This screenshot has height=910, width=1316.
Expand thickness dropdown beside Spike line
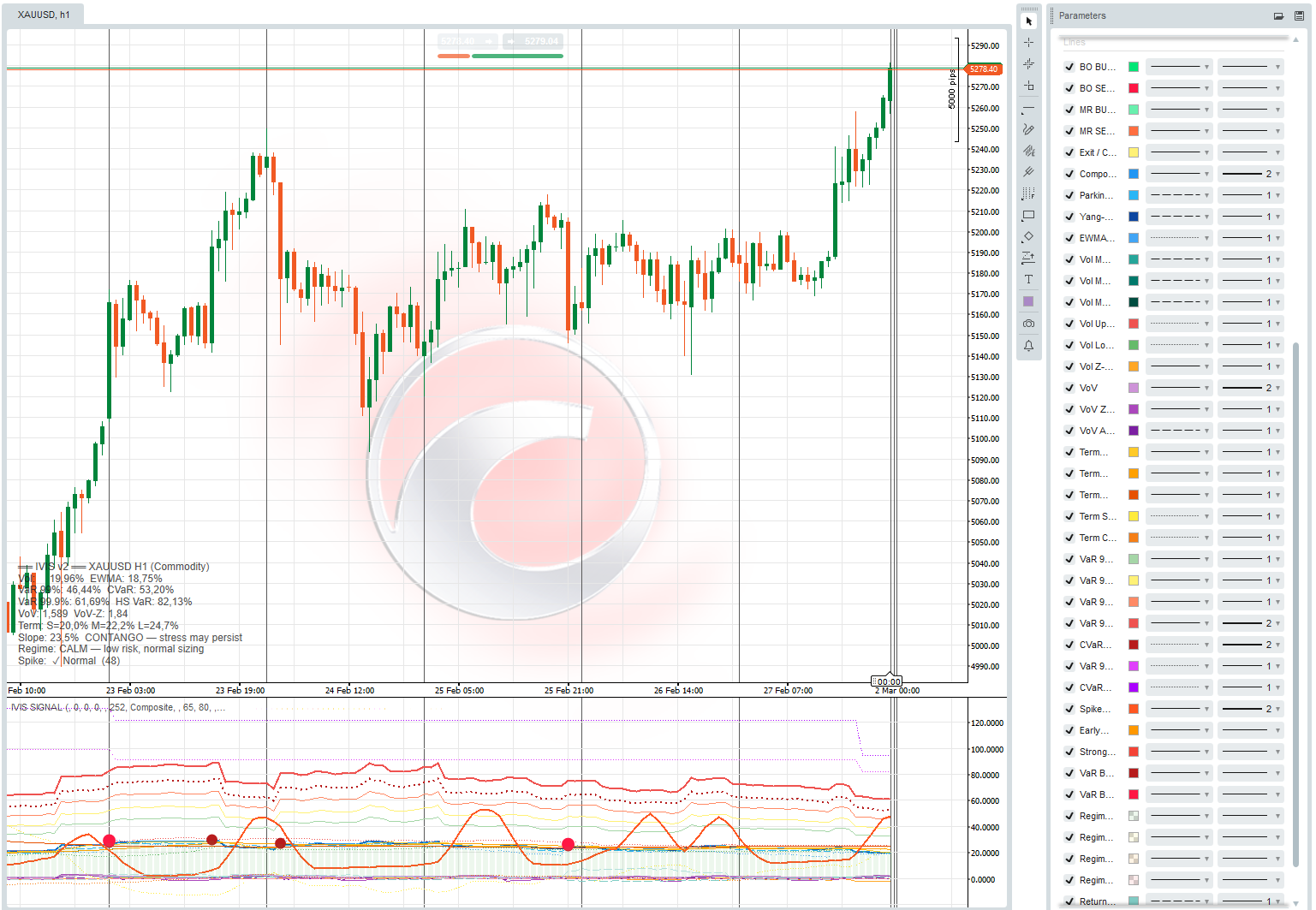tap(1250, 708)
